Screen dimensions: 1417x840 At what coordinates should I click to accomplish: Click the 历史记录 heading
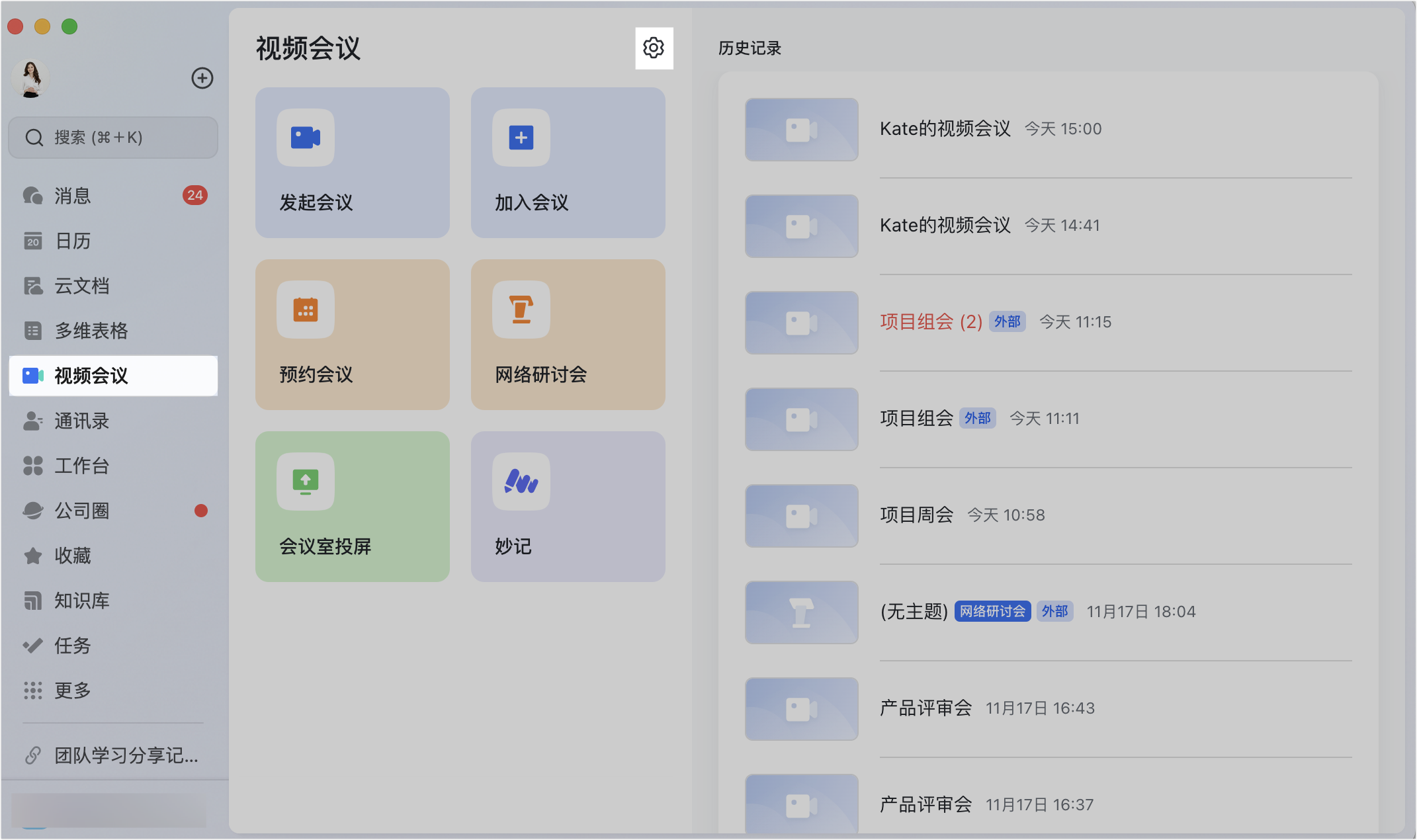750,48
